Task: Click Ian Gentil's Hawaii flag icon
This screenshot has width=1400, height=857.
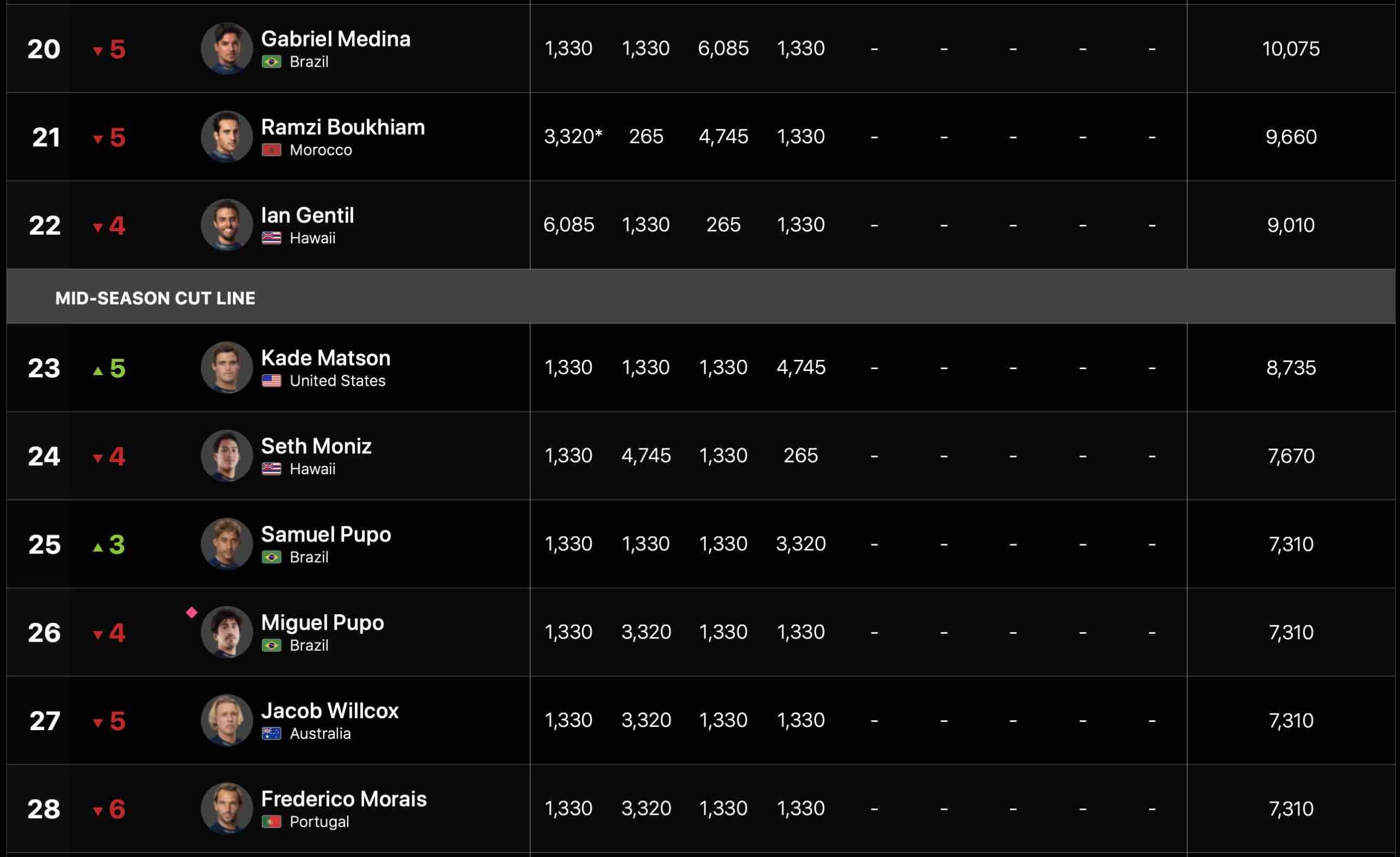Action: pyautogui.click(x=272, y=238)
